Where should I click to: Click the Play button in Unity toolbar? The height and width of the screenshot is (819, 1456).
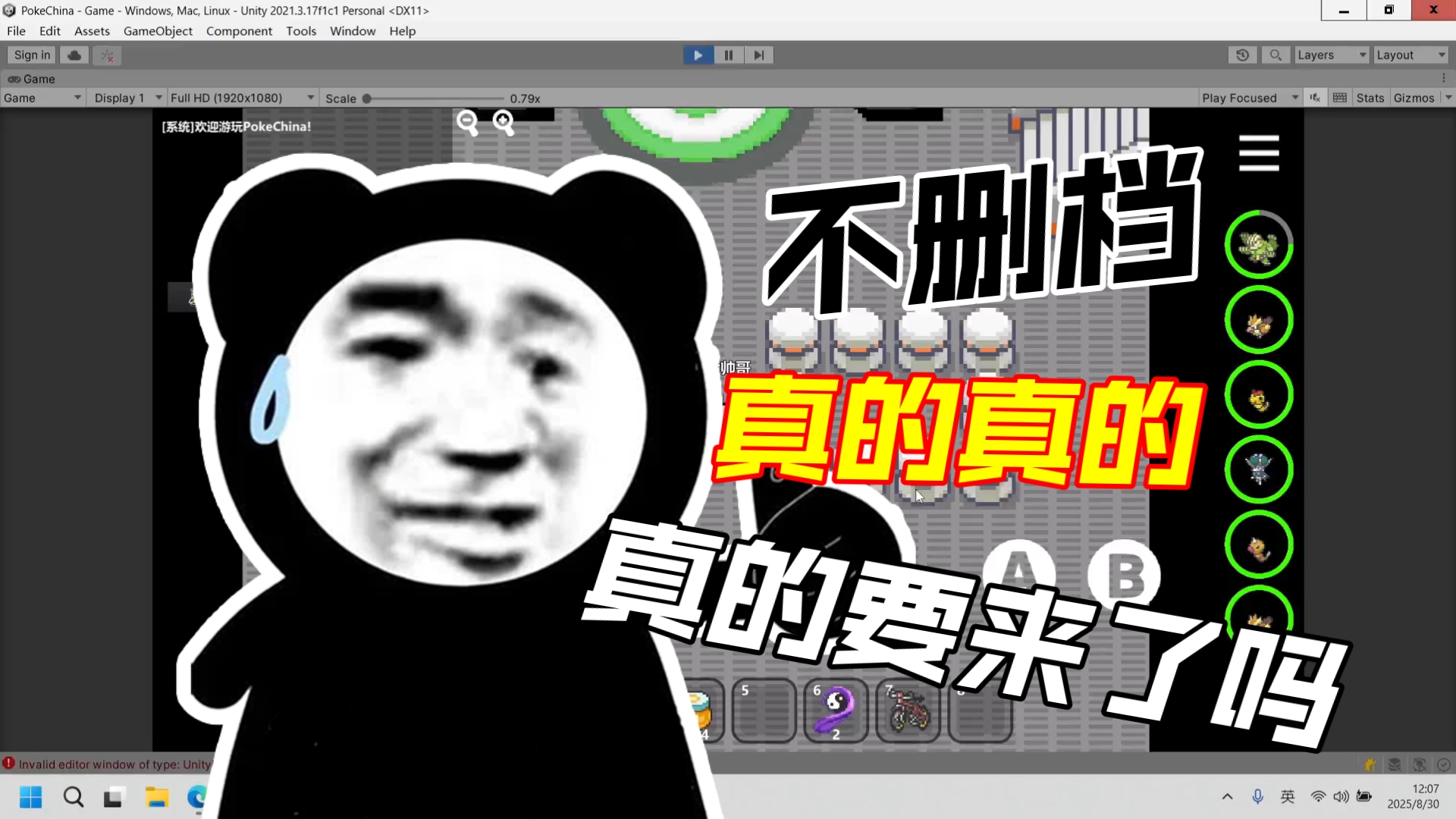[698, 55]
